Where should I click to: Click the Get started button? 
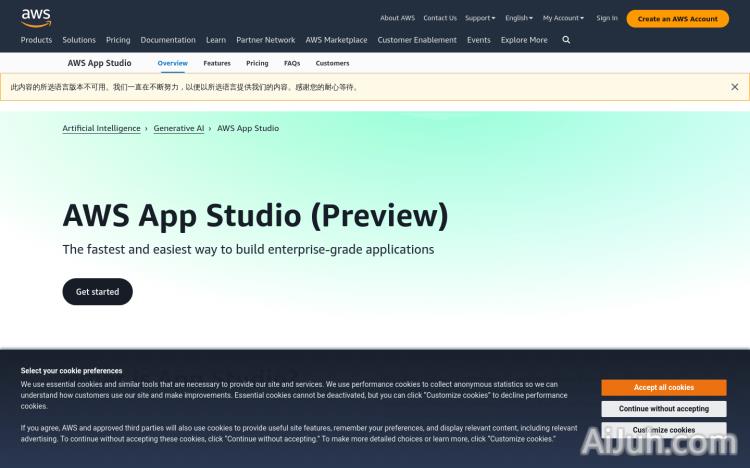click(x=98, y=291)
